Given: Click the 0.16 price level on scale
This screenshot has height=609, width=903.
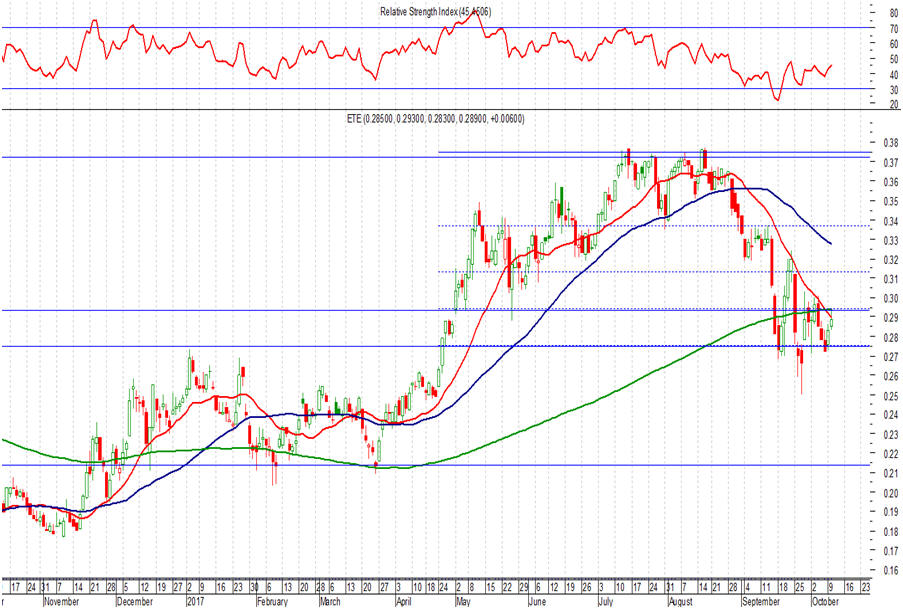Looking at the screenshot, I should coord(890,571).
